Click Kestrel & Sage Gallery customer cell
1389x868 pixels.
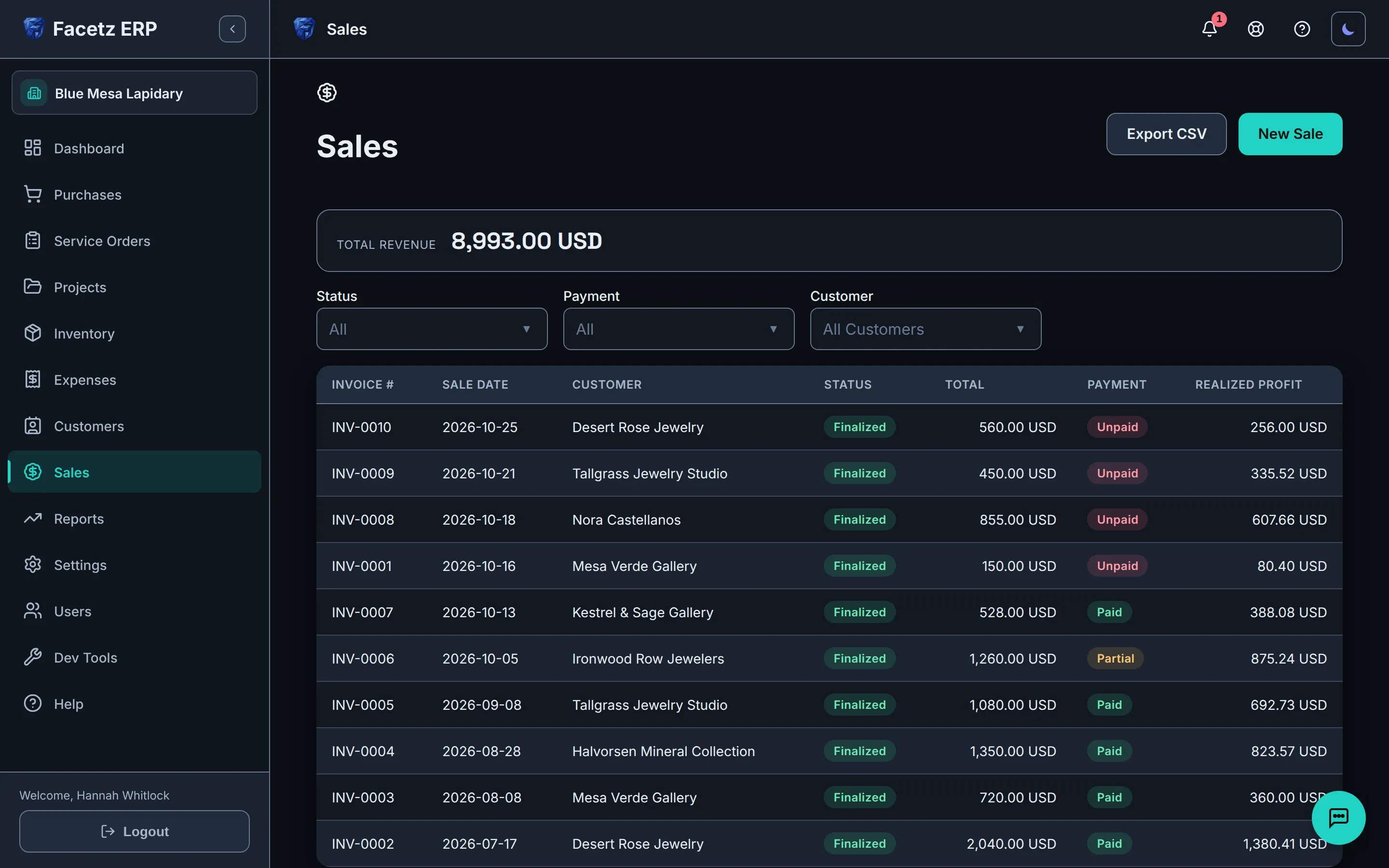point(643,612)
